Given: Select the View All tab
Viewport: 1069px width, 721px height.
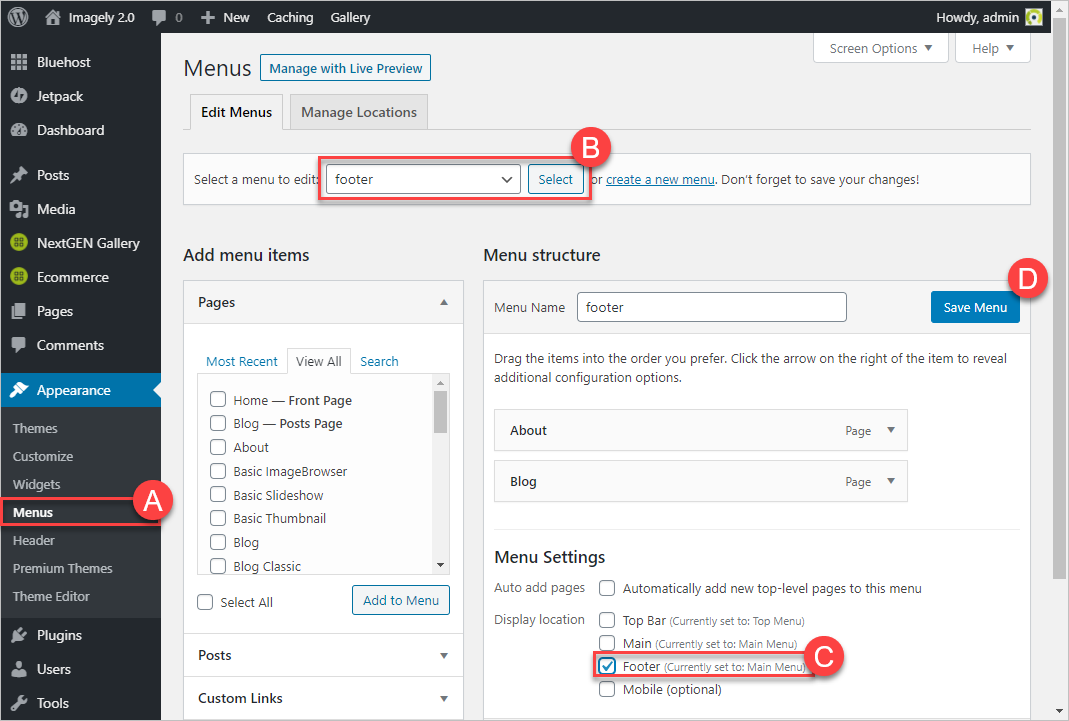Looking at the screenshot, I should click(318, 361).
